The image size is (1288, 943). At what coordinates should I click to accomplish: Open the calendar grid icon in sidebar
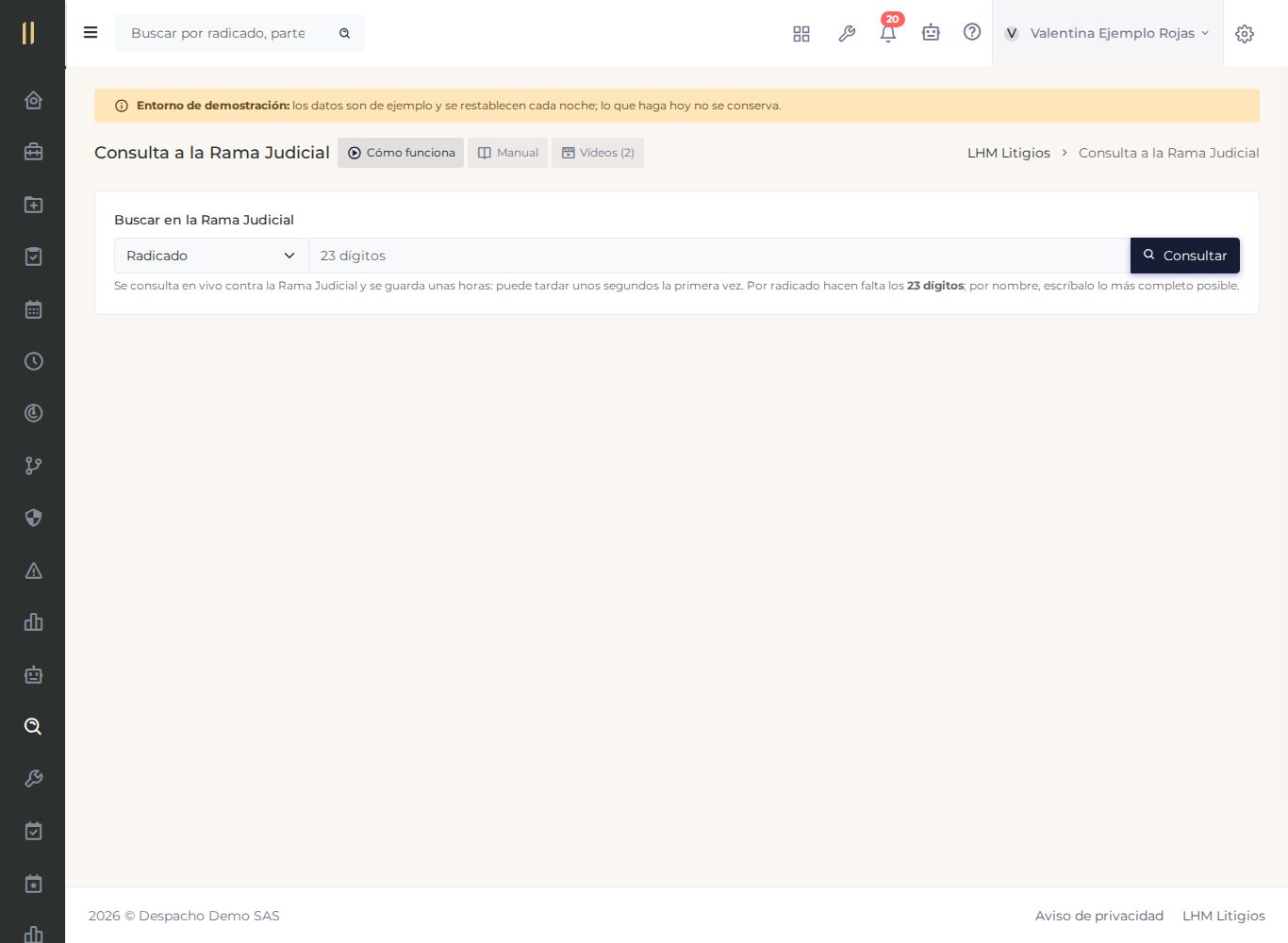[x=33, y=309]
